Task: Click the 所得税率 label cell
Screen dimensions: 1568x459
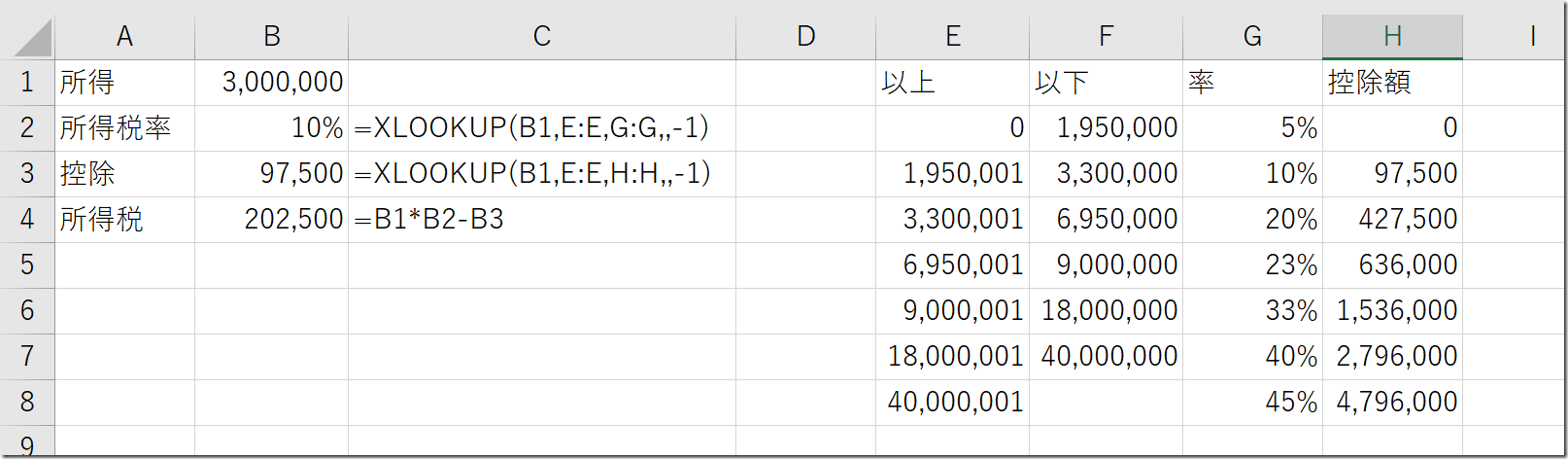Action: pos(124,128)
